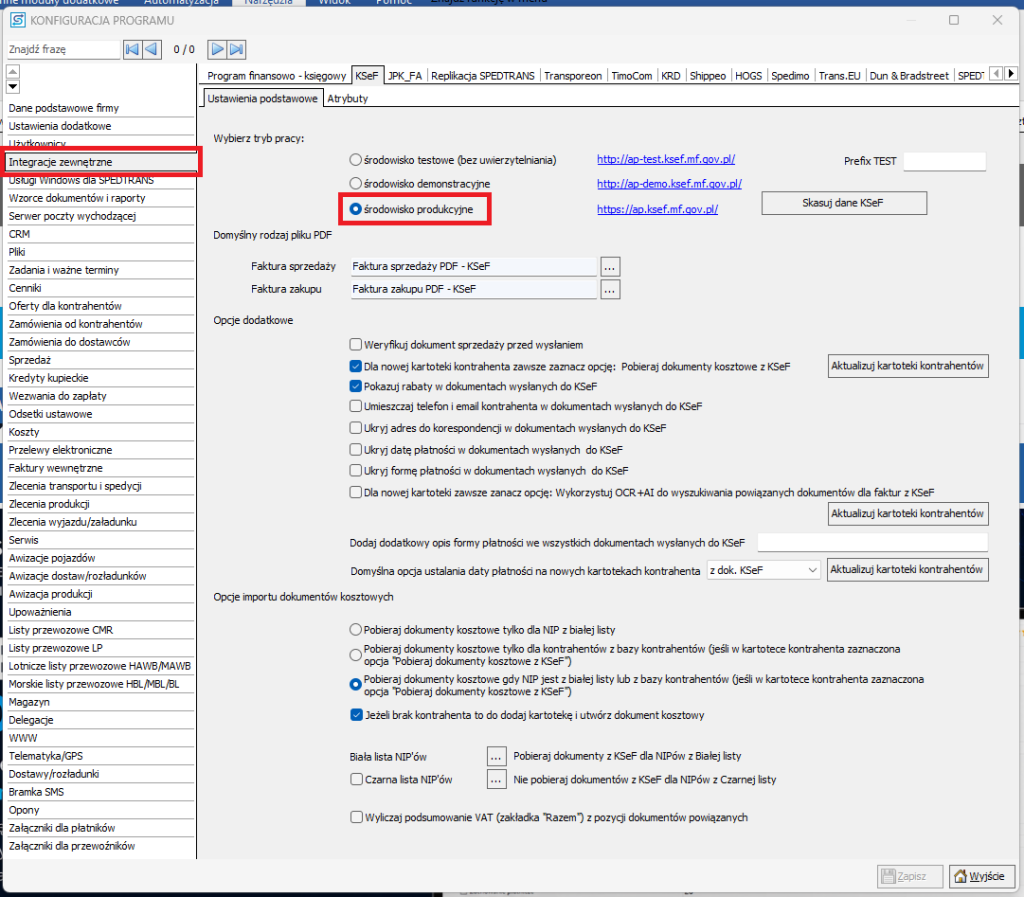Open data płatności dropdown 'z dok. KSeF'
This screenshot has height=897, width=1024.
tap(763, 570)
